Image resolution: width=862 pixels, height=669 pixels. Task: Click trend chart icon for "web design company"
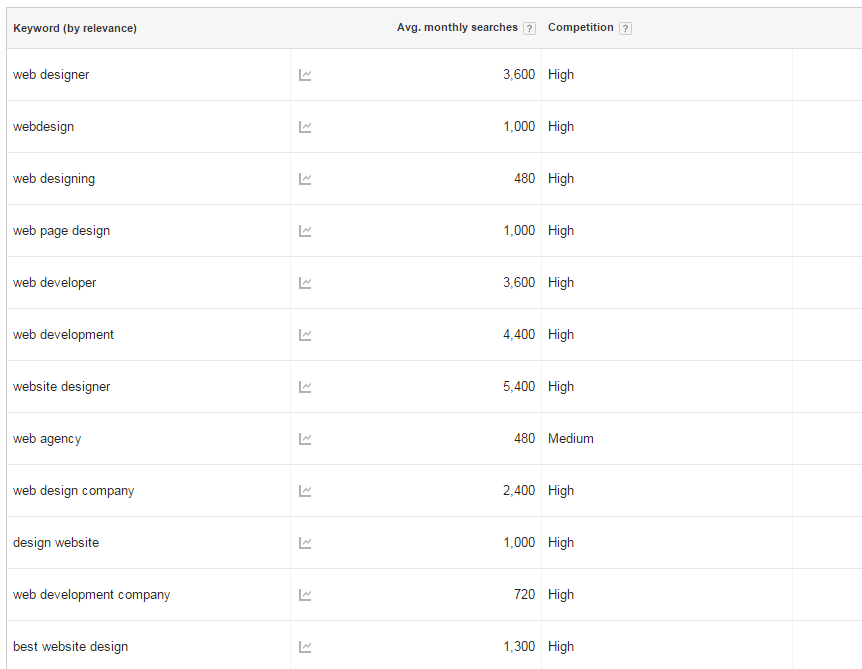(304, 490)
